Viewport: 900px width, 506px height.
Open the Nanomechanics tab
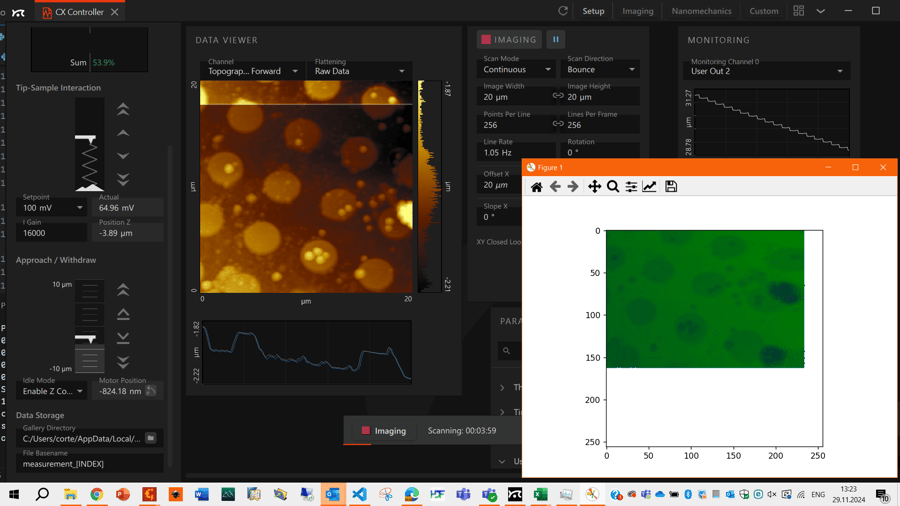(x=701, y=11)
